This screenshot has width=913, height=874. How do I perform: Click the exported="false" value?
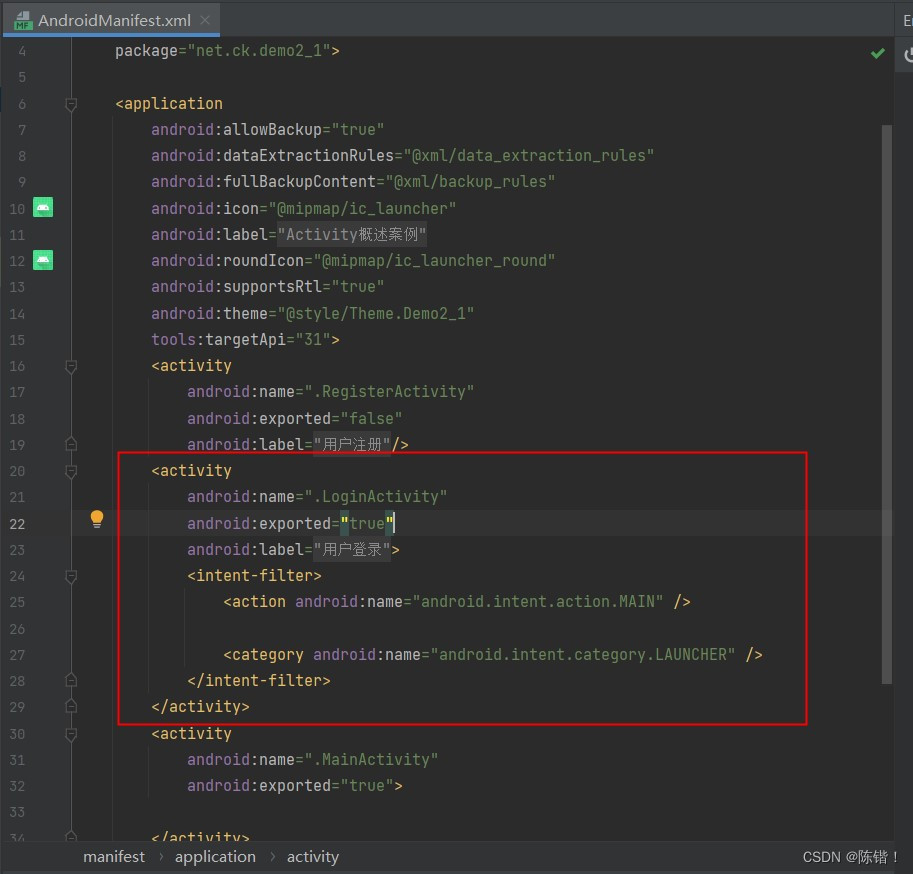click(371, 419)
